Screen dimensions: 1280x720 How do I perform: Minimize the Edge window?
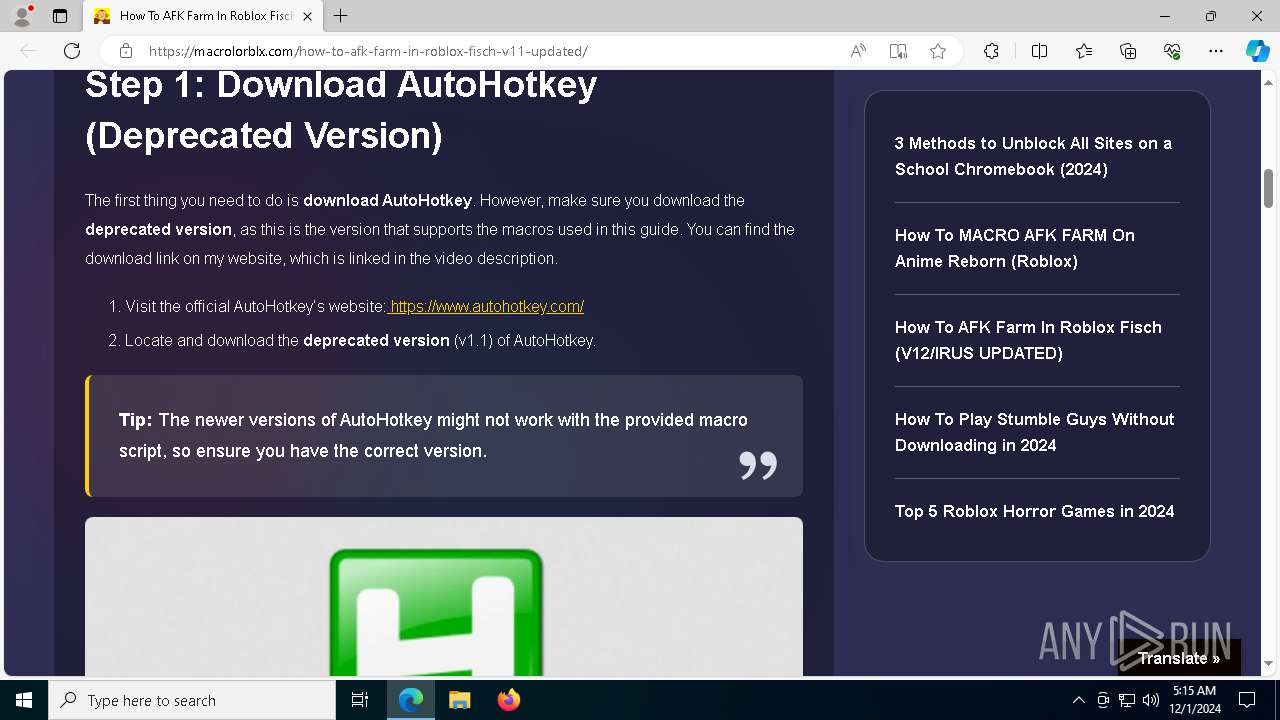pyautogui.click(x=1165, y=16)
